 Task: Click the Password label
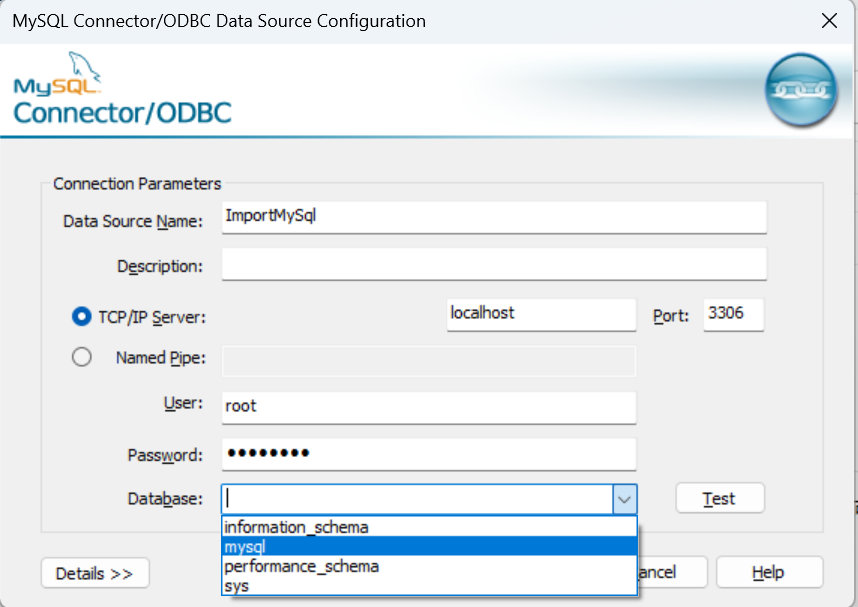pos(165,455)
